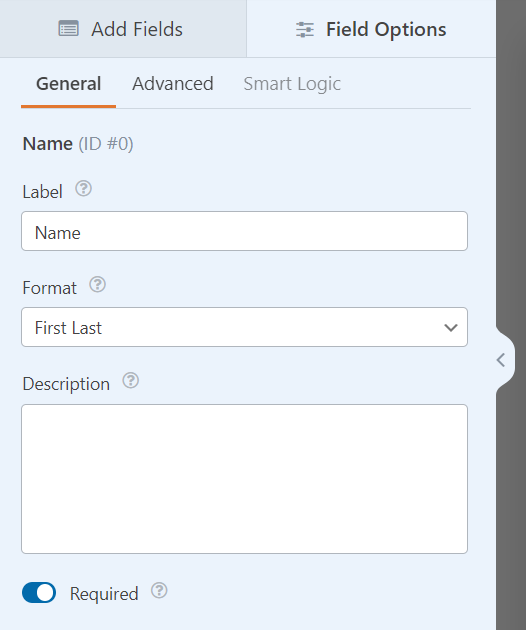Click the dark gray preview area on the right
The width and height of the screenshot is (526, 630).
(511, 161)
